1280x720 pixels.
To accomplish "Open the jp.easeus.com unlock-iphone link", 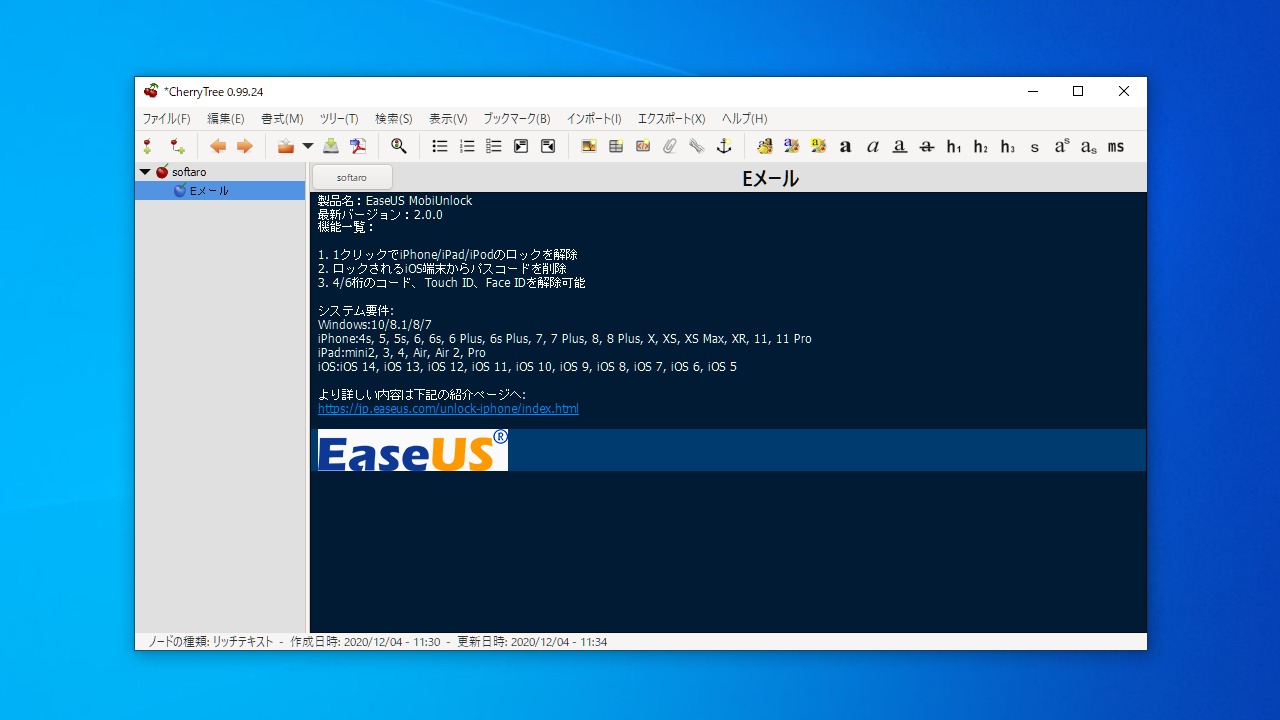I will point(448,409).
